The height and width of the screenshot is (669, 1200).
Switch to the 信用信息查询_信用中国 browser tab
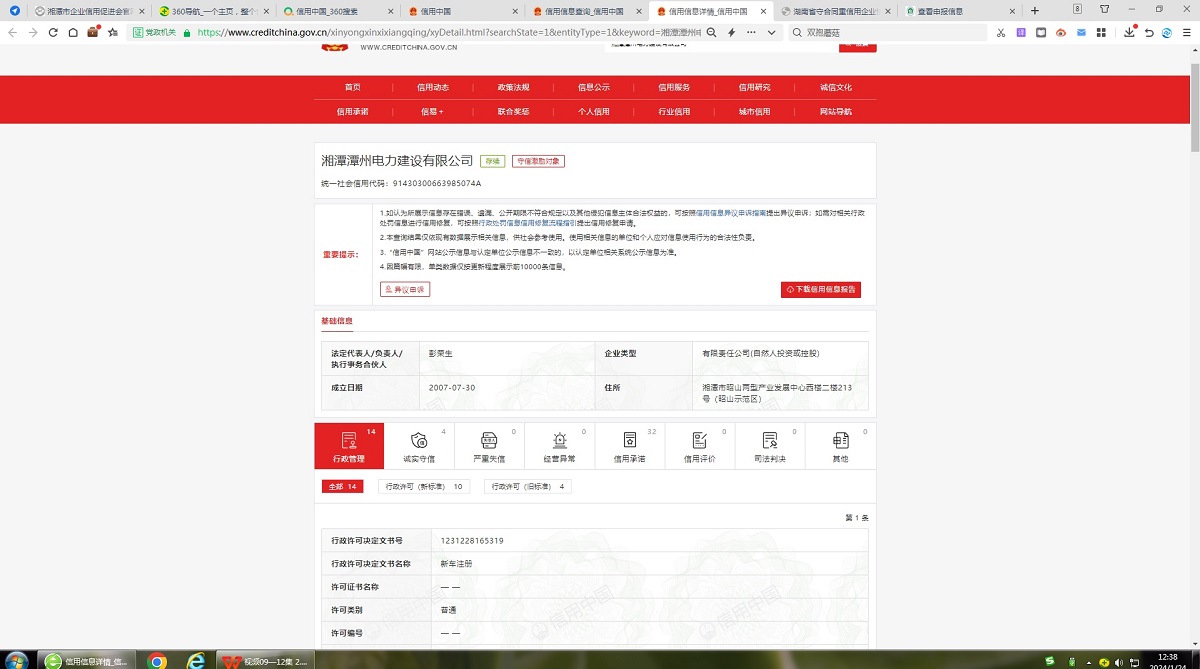click(x=585, y=11)
